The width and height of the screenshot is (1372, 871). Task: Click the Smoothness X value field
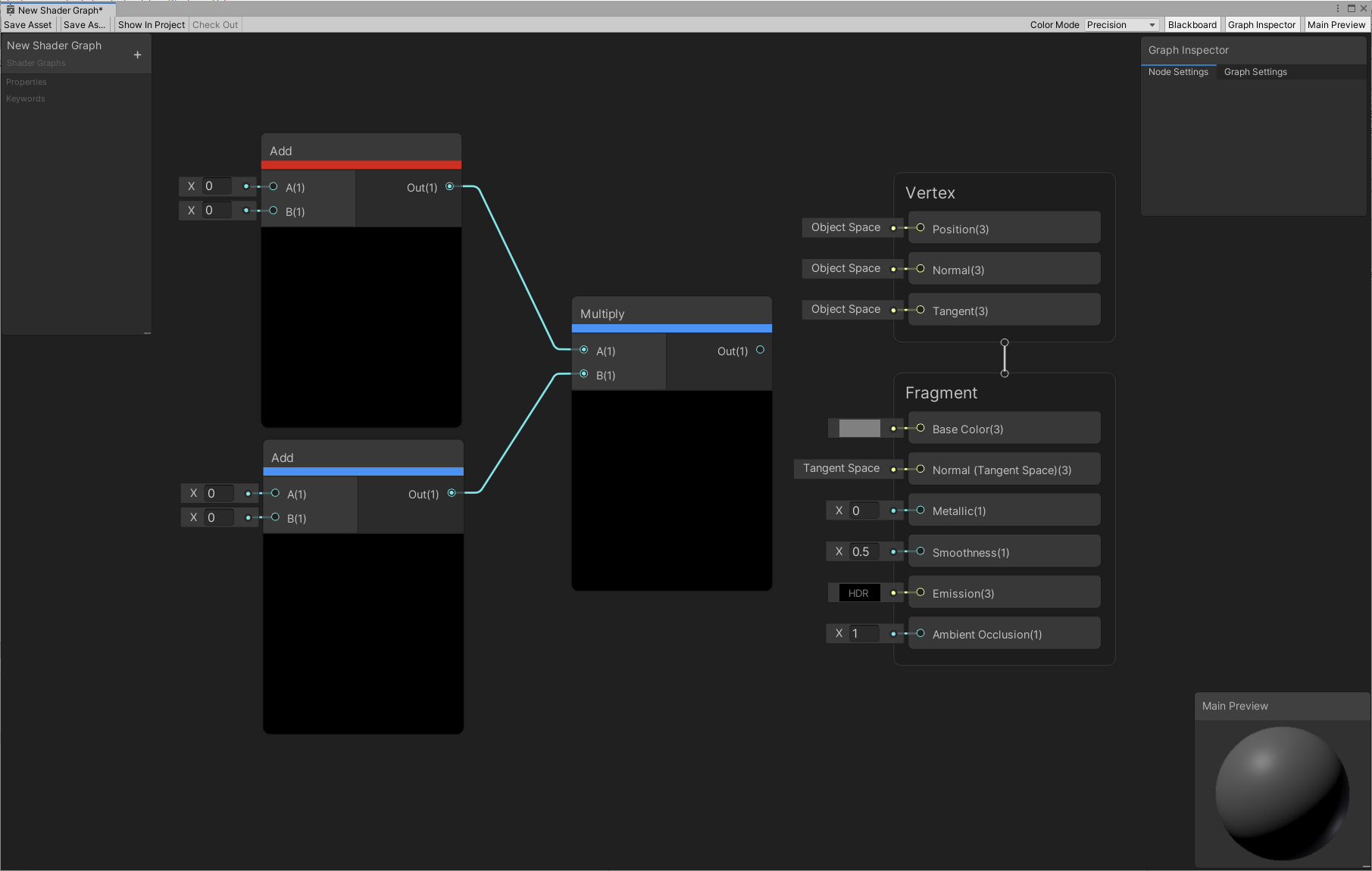click(x=863, y=551)
